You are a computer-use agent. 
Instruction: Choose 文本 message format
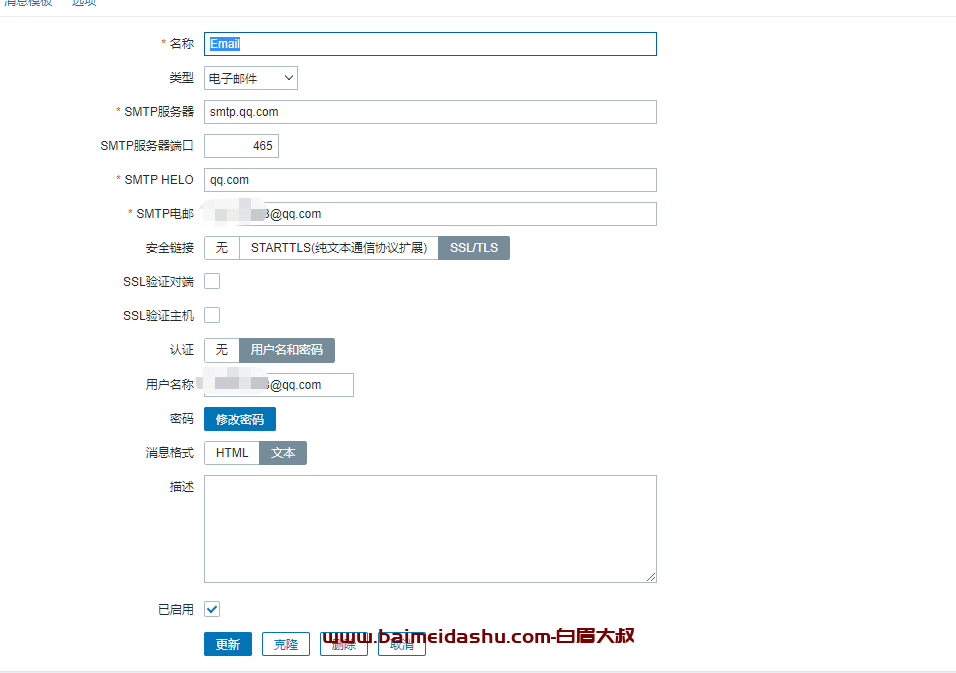pyautogui.click(x=283, y=453)
